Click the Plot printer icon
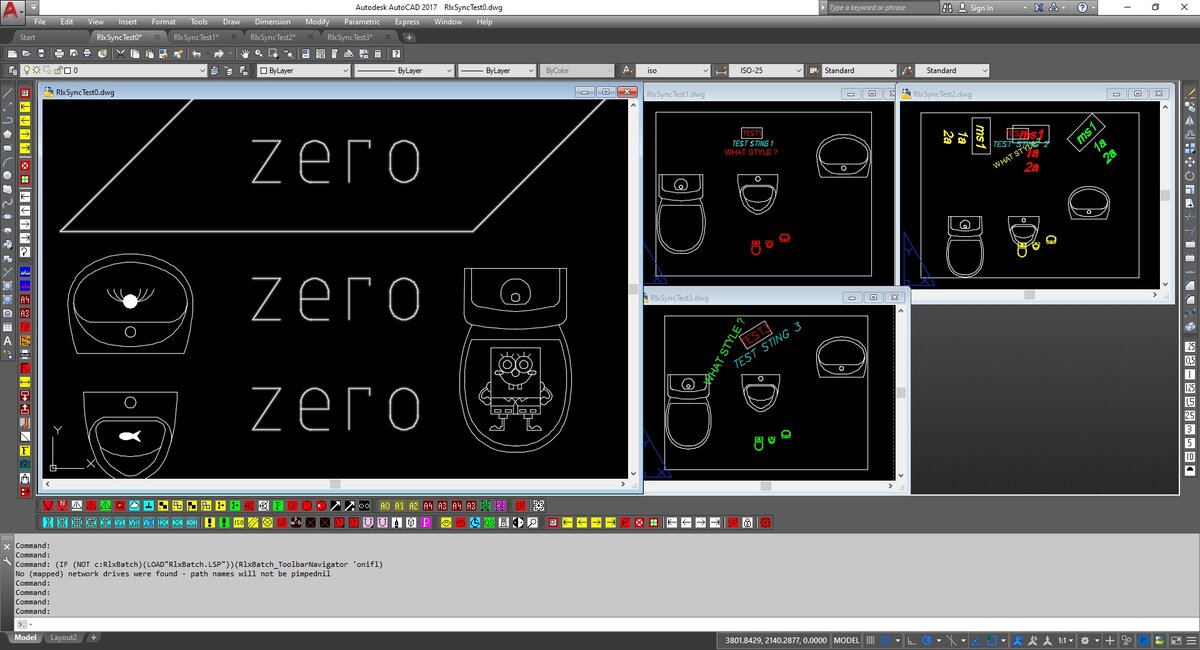1200x650 pixels. 60,53
